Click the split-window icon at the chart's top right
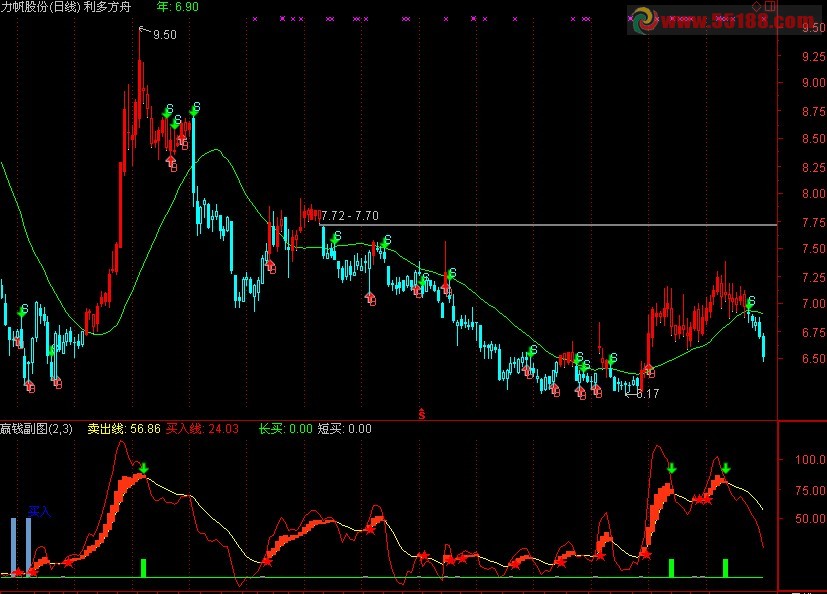The height and width of the screenshot is (594, 827). pyautogui.click(x=770, y=6)
